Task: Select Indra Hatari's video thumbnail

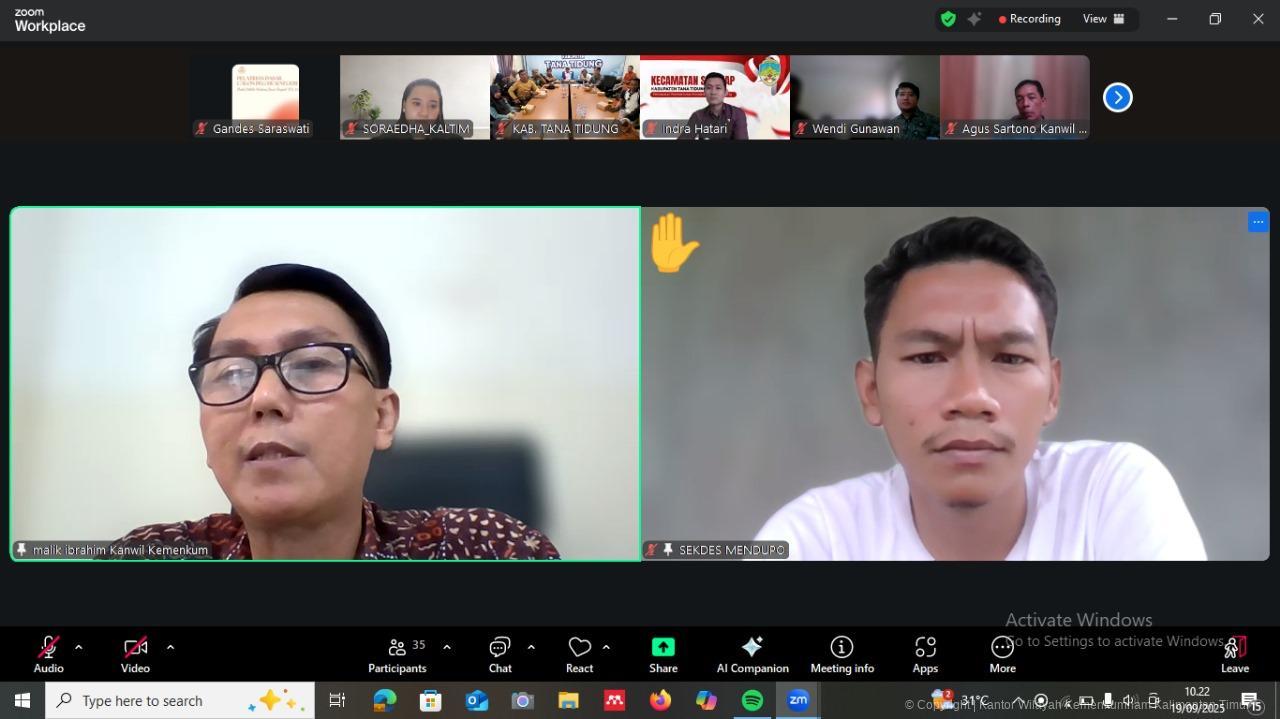Action: coord(715,97)
